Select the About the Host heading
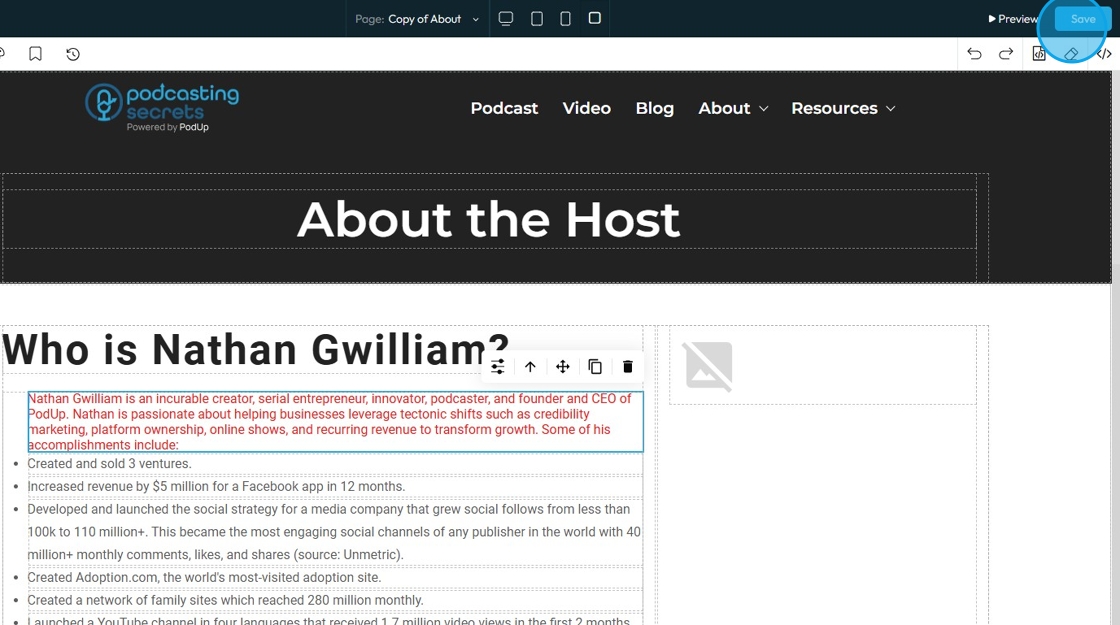The height and width of the screenshot is (625, 1120). pyautogui.click(x=489, y=219)
